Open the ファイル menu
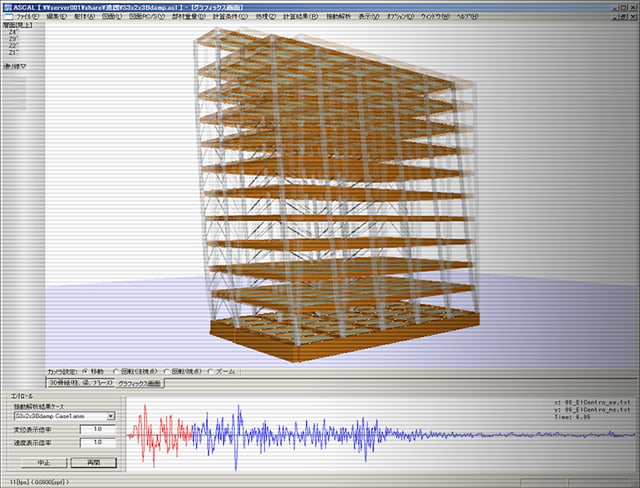640x488 pixels. [x=28, y=18]
